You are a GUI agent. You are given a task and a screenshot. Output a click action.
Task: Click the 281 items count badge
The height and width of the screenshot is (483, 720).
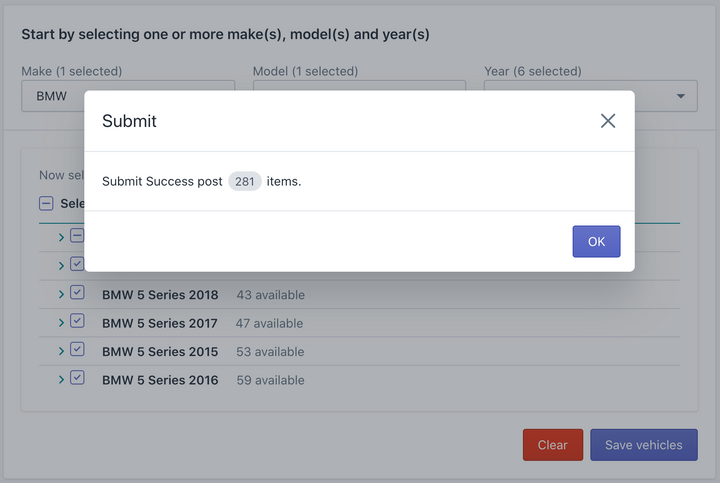[245, 181]
